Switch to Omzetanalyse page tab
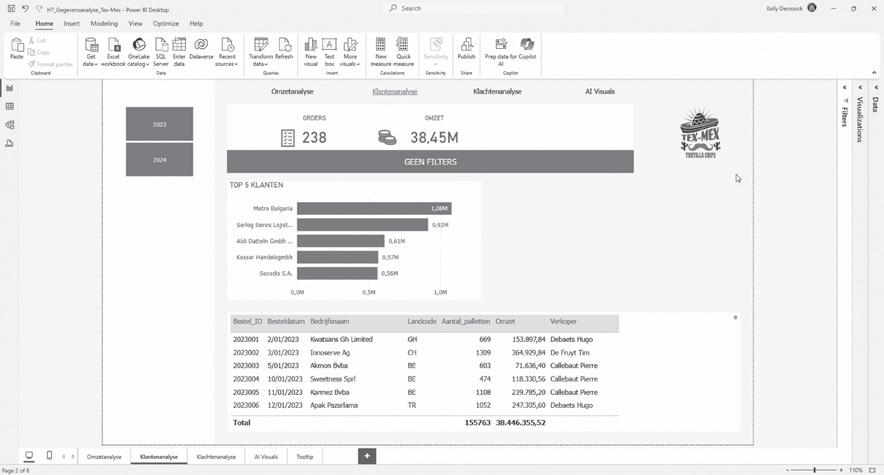 click(104, 456)
